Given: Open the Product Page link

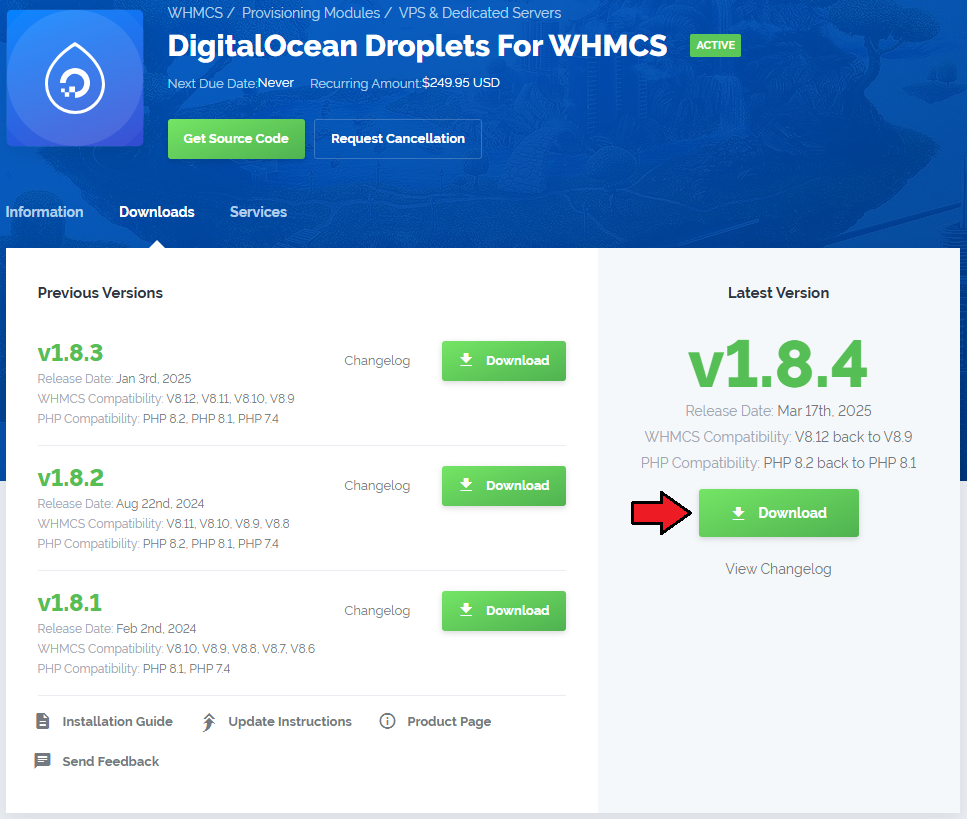Looking at the screenshot, I should coord(449,722).
